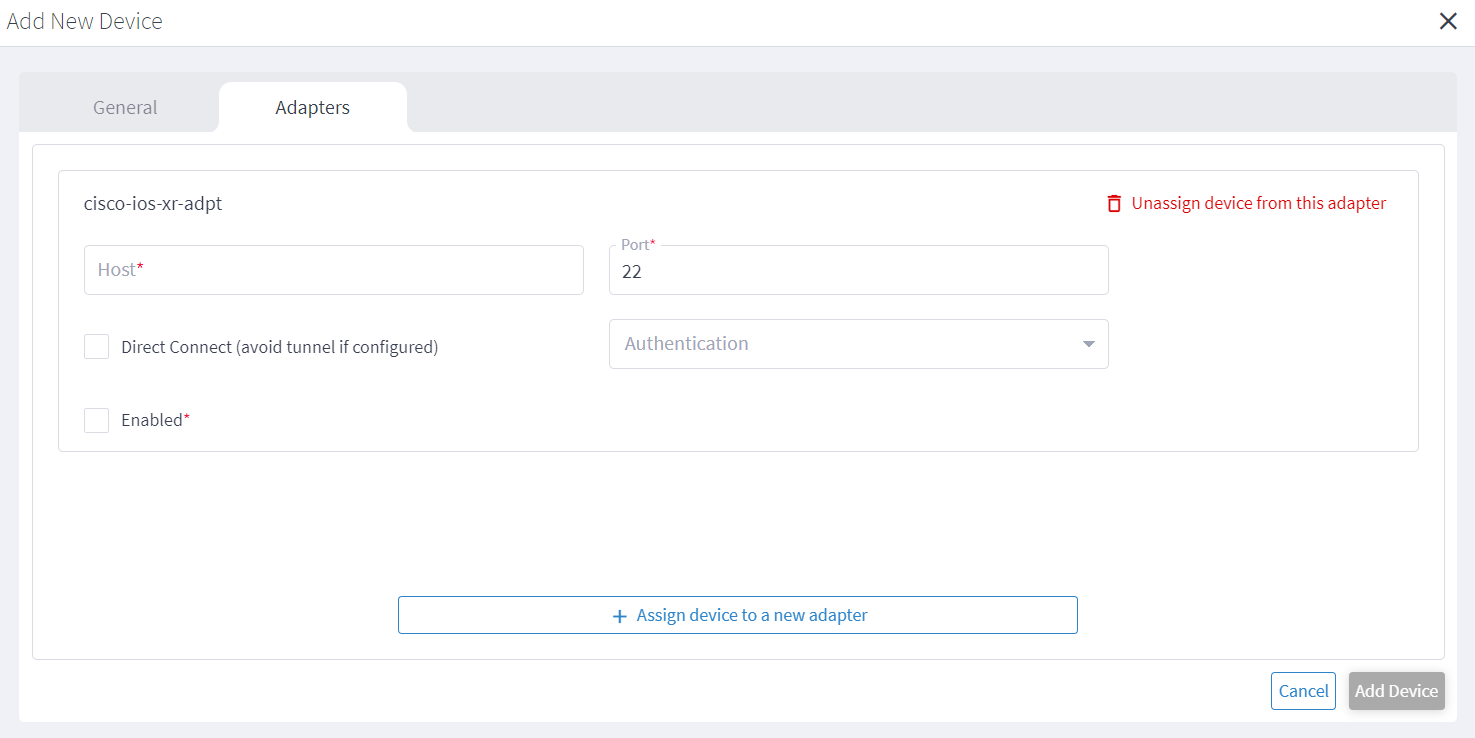
Task: Click the Direct Connect (avoid tunnel) label text
Action: (x=279, y=348)
